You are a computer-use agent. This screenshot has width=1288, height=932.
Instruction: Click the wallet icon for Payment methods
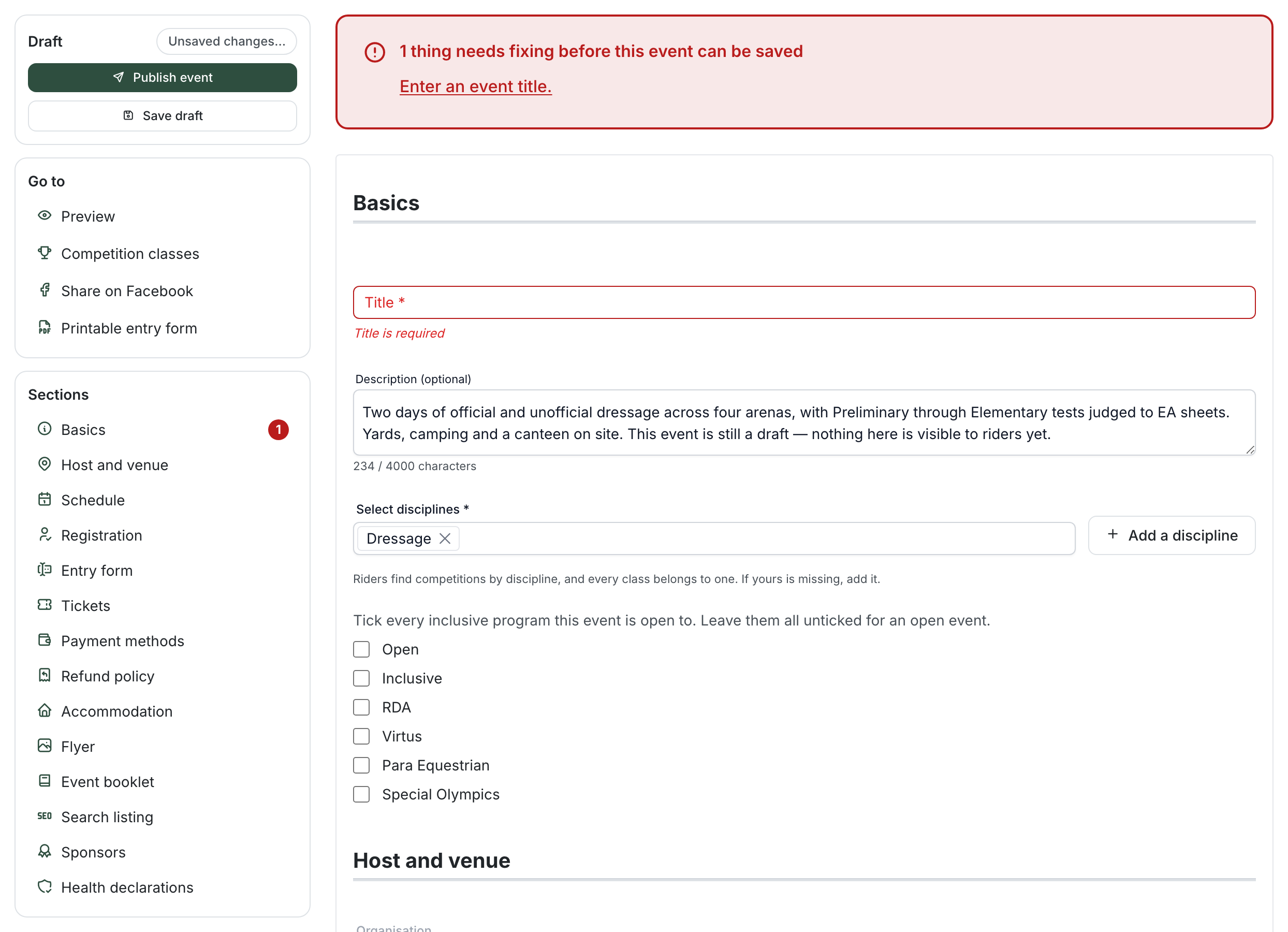tap(45, 640)
